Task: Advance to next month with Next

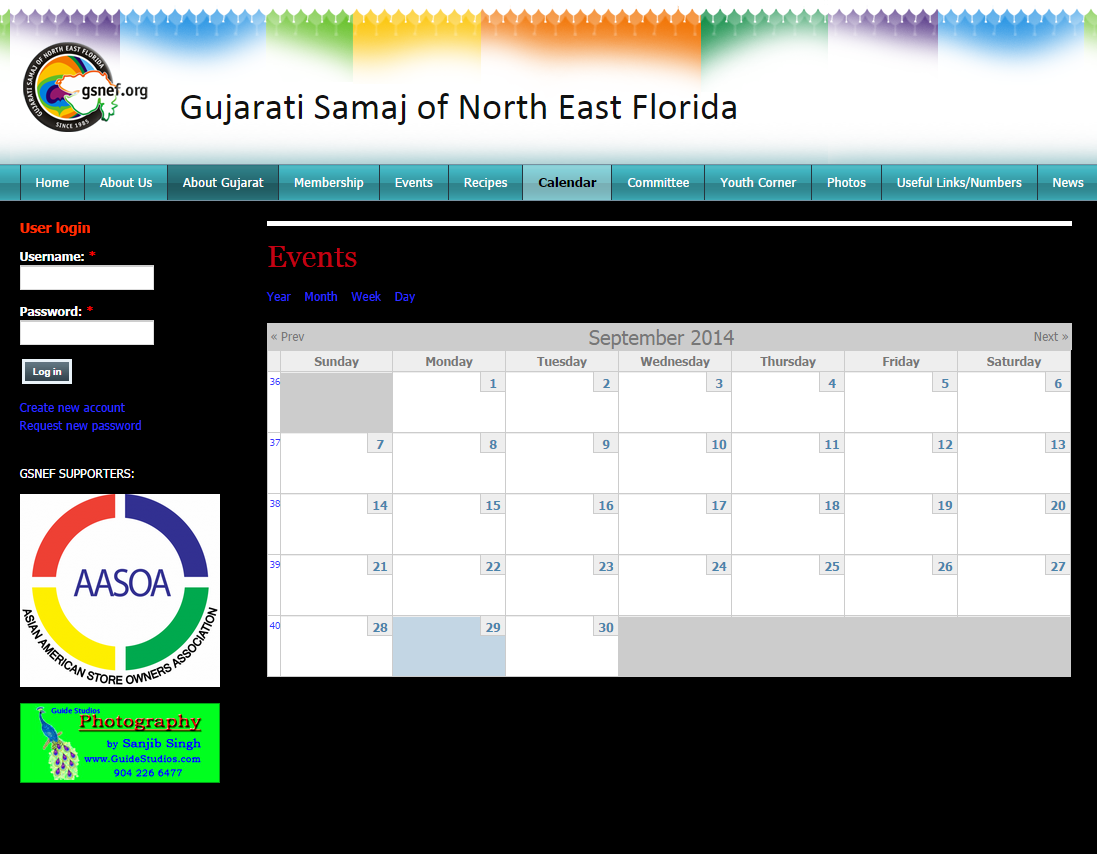Action: pyautogui.click(x=1050, y=337)
